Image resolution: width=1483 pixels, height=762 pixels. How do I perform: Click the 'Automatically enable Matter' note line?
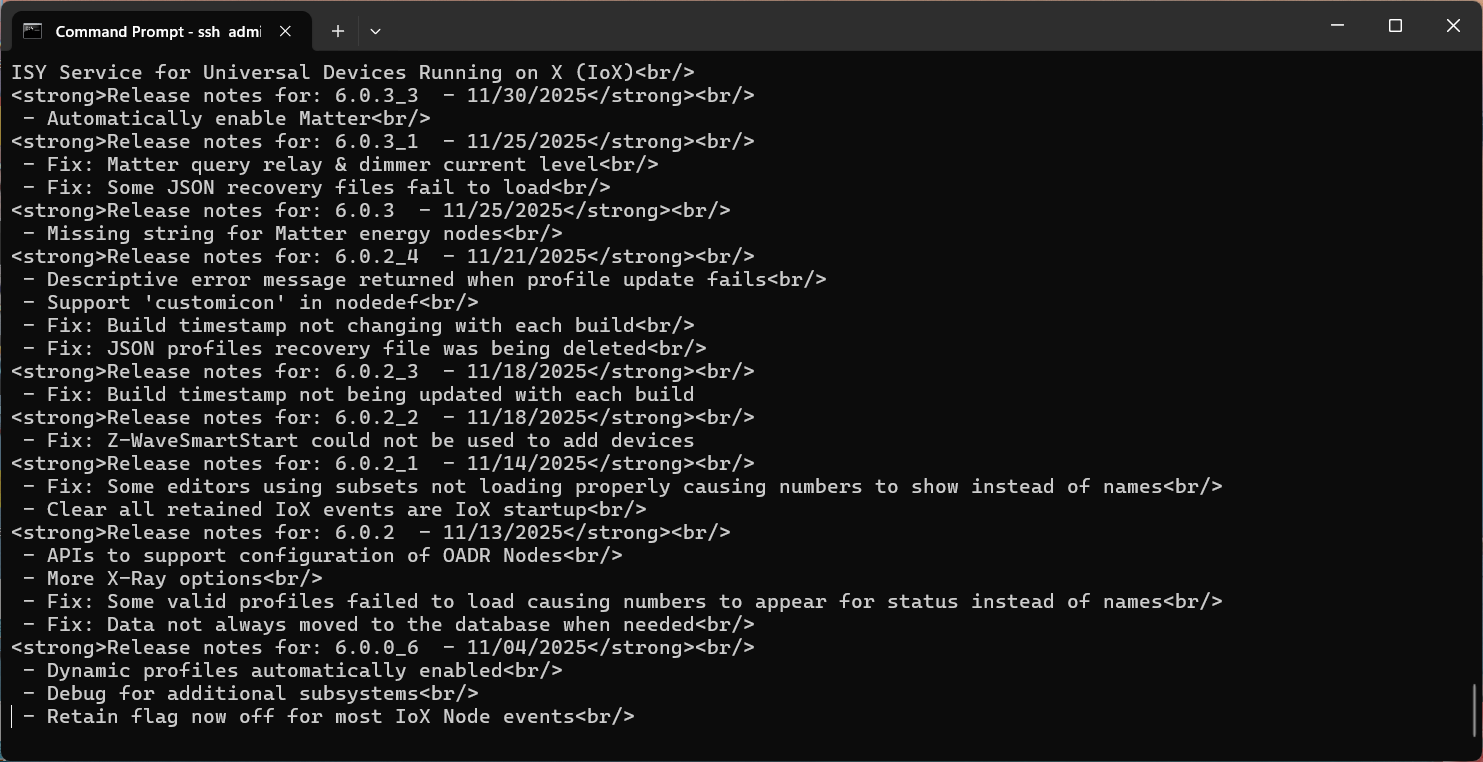[230, 118]
